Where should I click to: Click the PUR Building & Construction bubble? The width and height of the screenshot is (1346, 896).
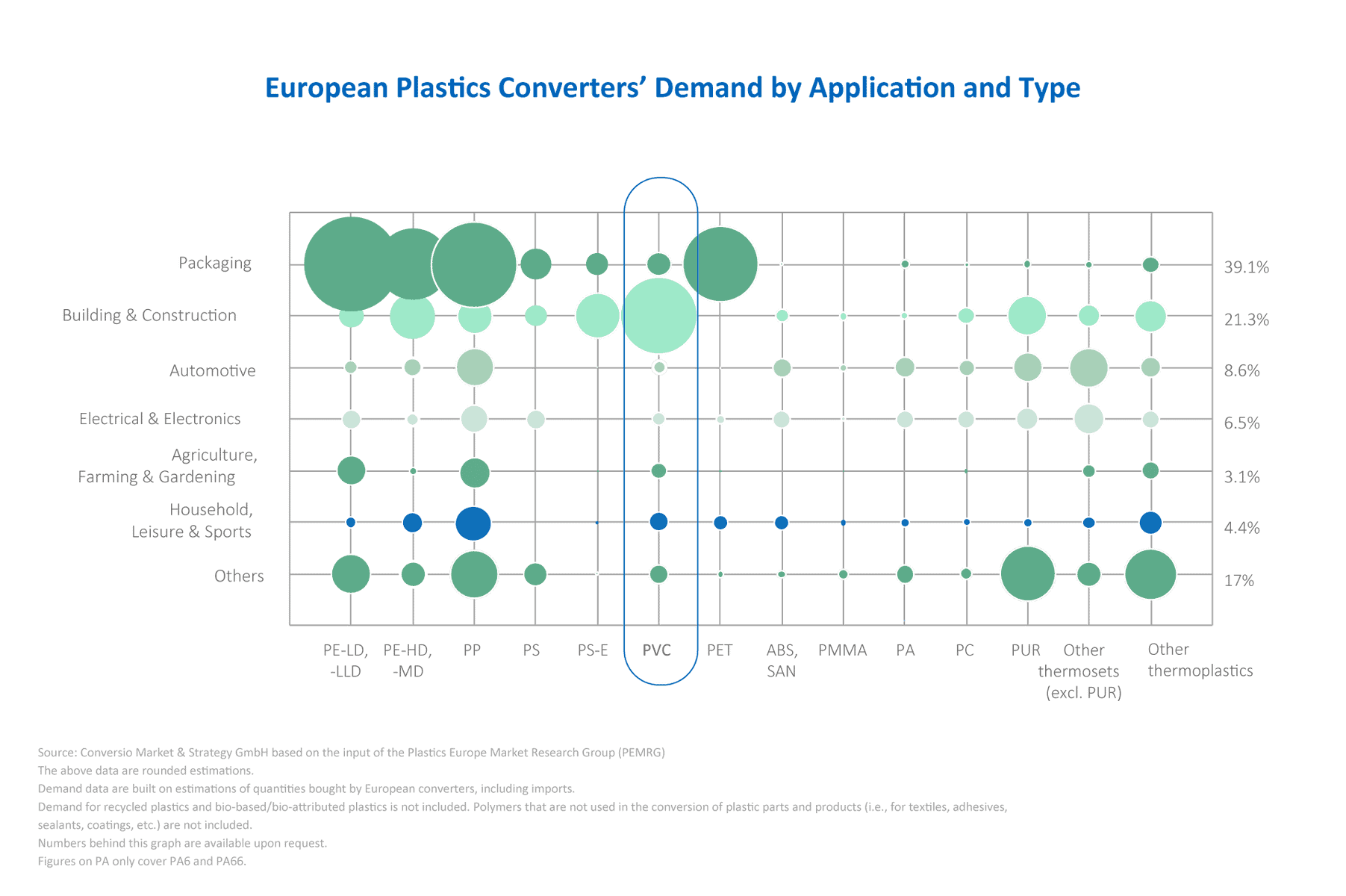pyautogui.click(x=1027, y=316)
